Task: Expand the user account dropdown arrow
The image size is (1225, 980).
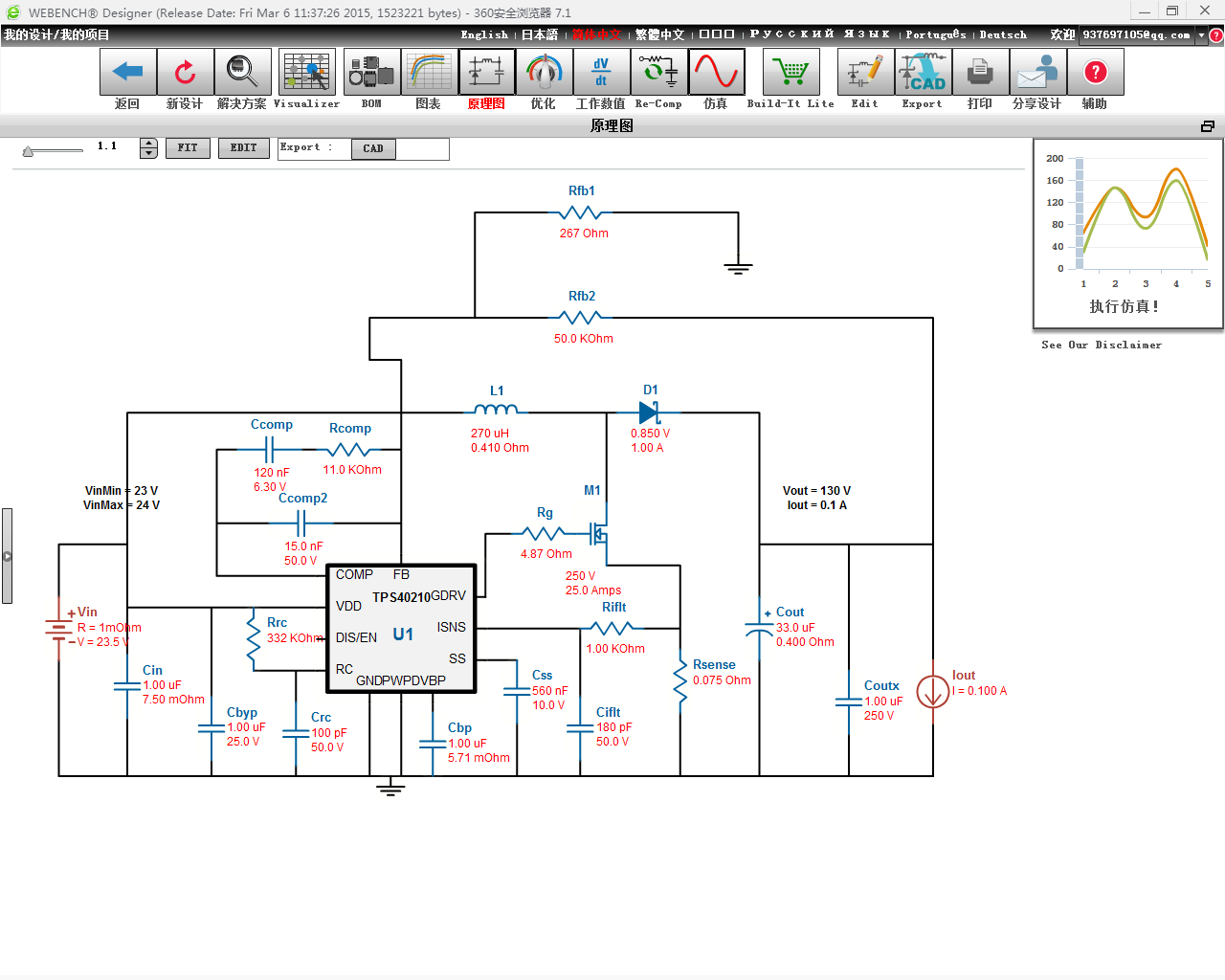Action: click(x=1201, y=35)
